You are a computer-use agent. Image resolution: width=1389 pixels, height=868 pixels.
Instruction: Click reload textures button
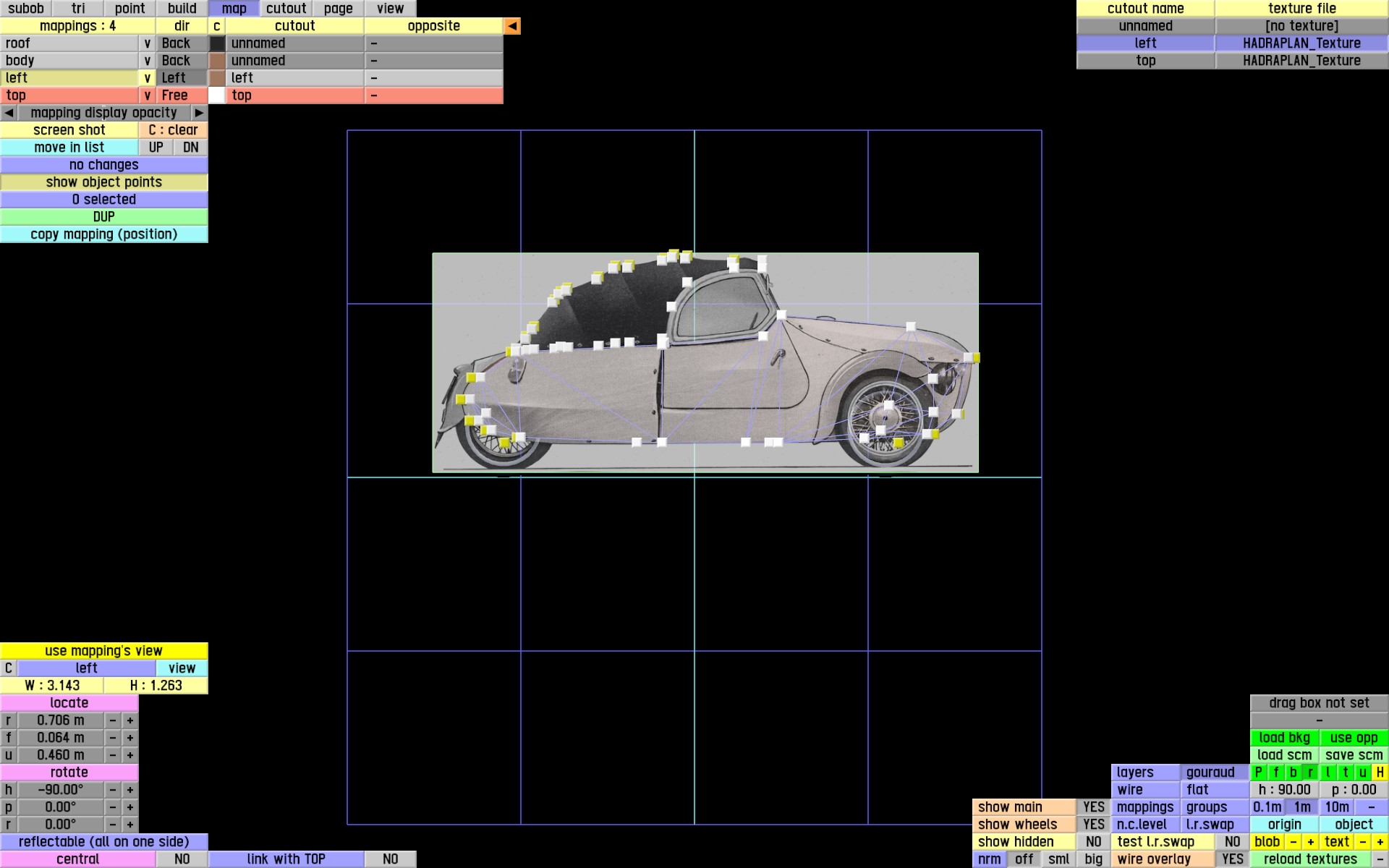(1310, 859)
